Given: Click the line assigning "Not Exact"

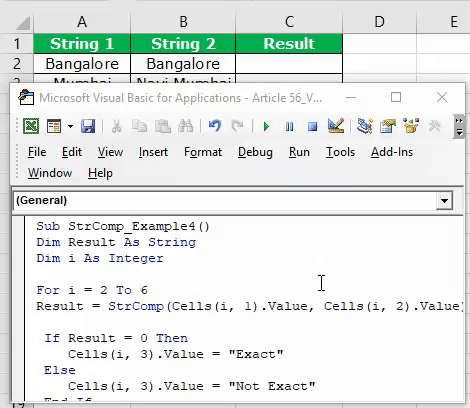Looking at the screenshot, I should point(192,386).
